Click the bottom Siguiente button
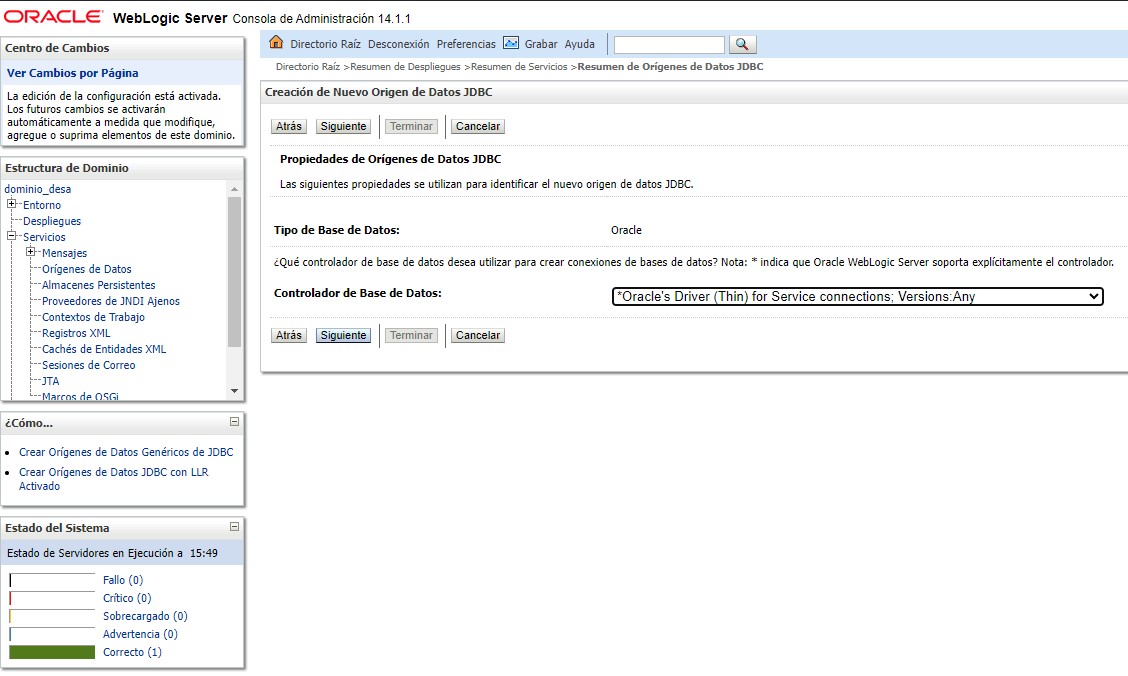The height and width of the screenshot is (676, 1128). (343, 336)
